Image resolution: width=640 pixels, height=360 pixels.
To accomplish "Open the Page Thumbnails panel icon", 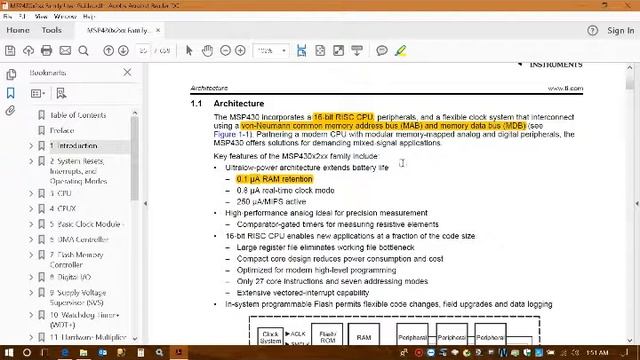I will click(11, 74).
